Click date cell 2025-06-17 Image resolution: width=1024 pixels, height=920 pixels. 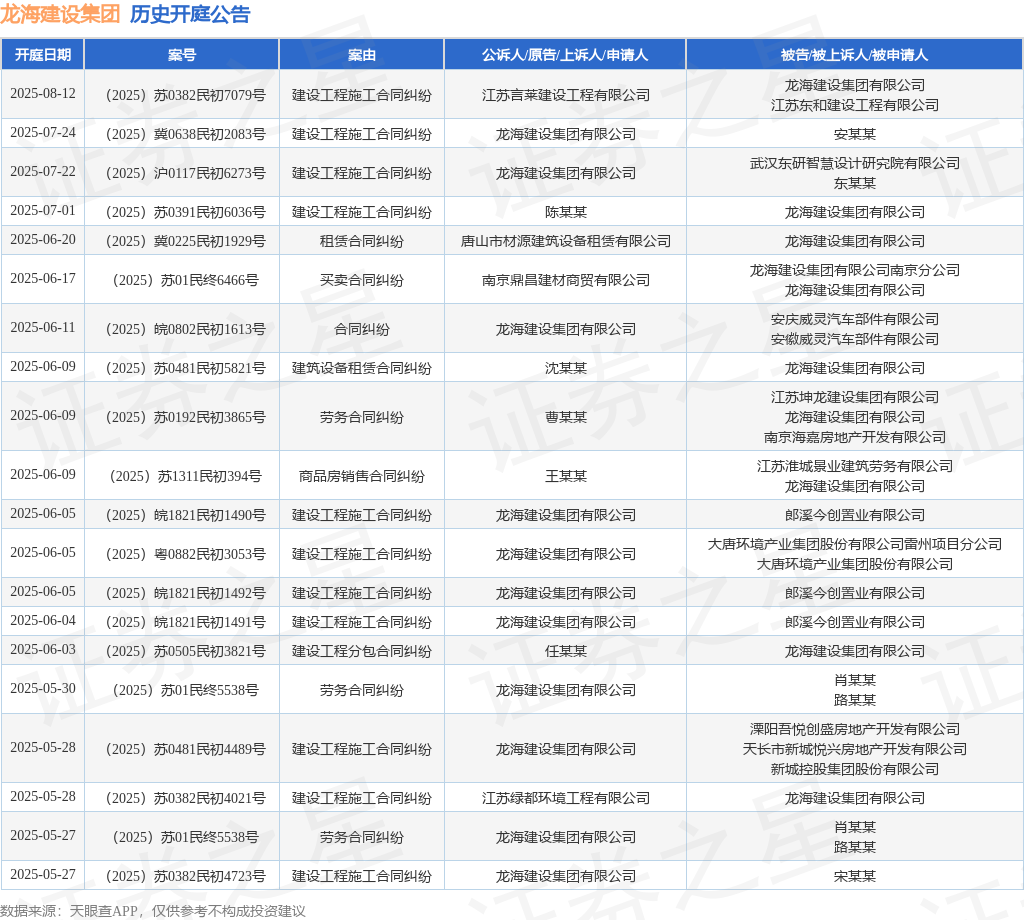tap(43, 279)
